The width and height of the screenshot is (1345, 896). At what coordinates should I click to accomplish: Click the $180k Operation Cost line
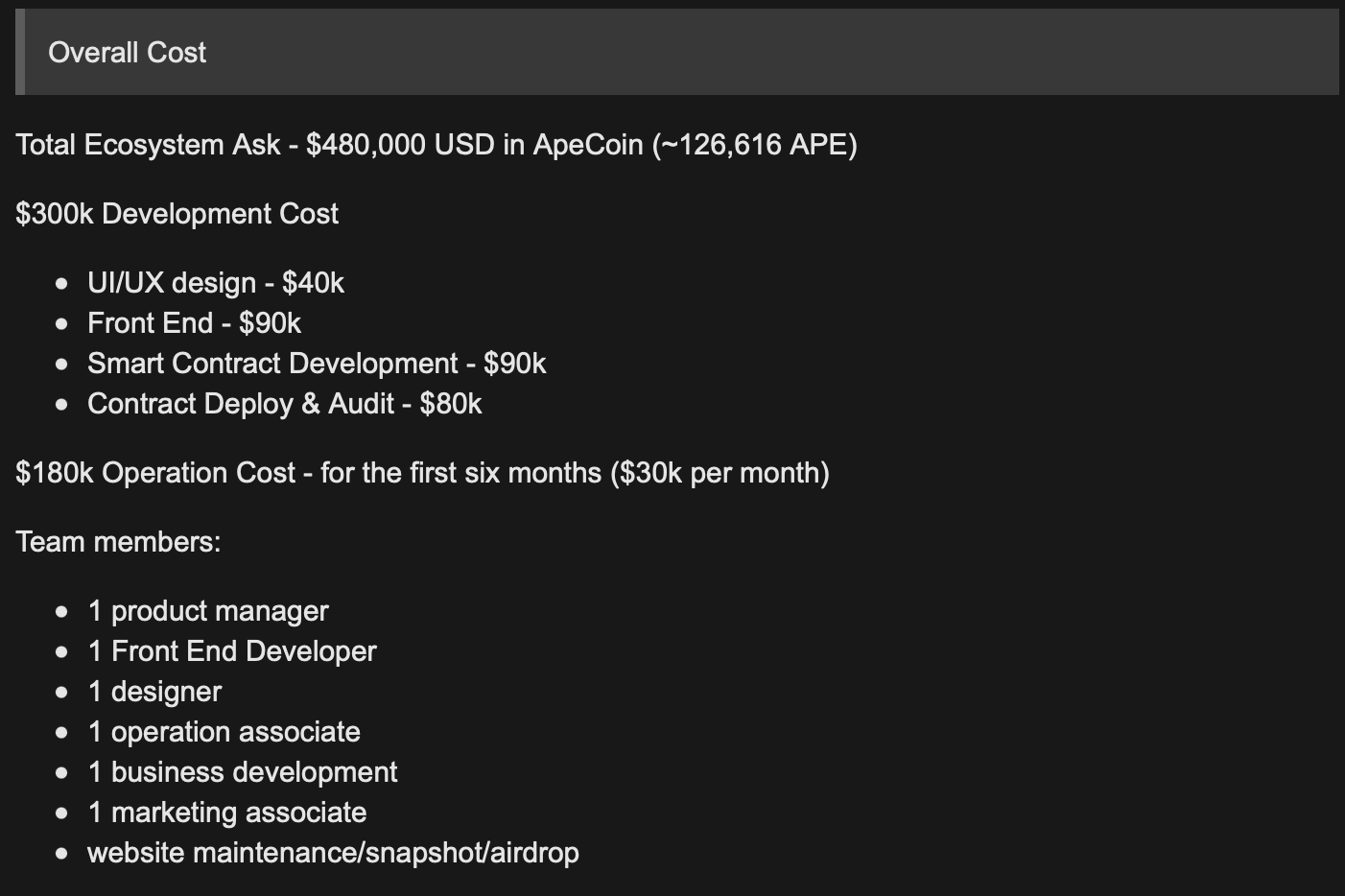pyautogui.click(x=423, y=473)
